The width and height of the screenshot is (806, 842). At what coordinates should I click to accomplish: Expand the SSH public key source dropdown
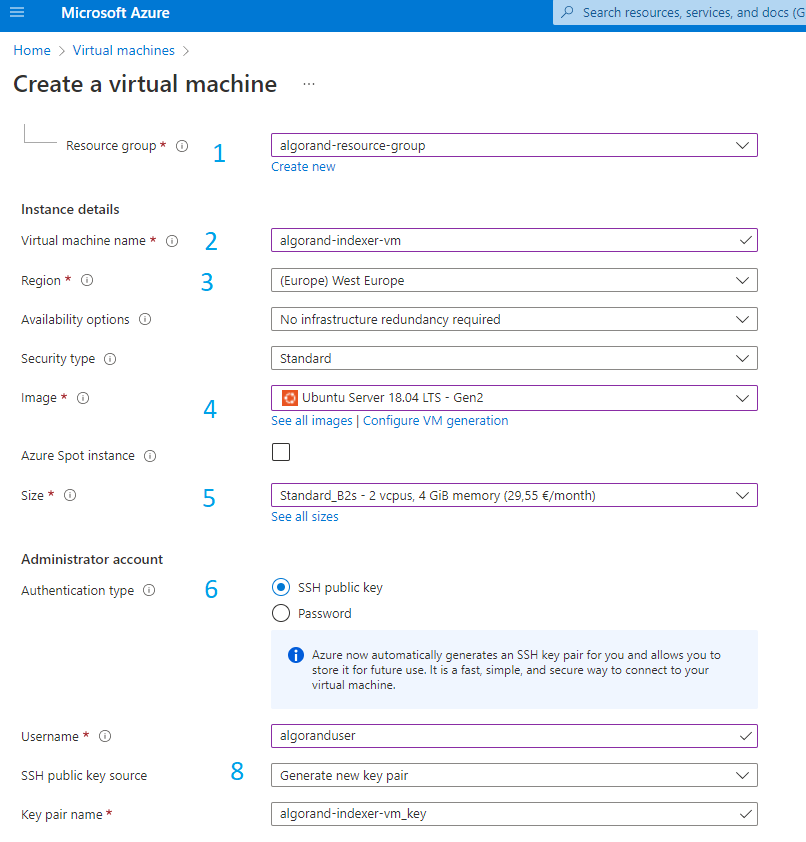(514, 775)
